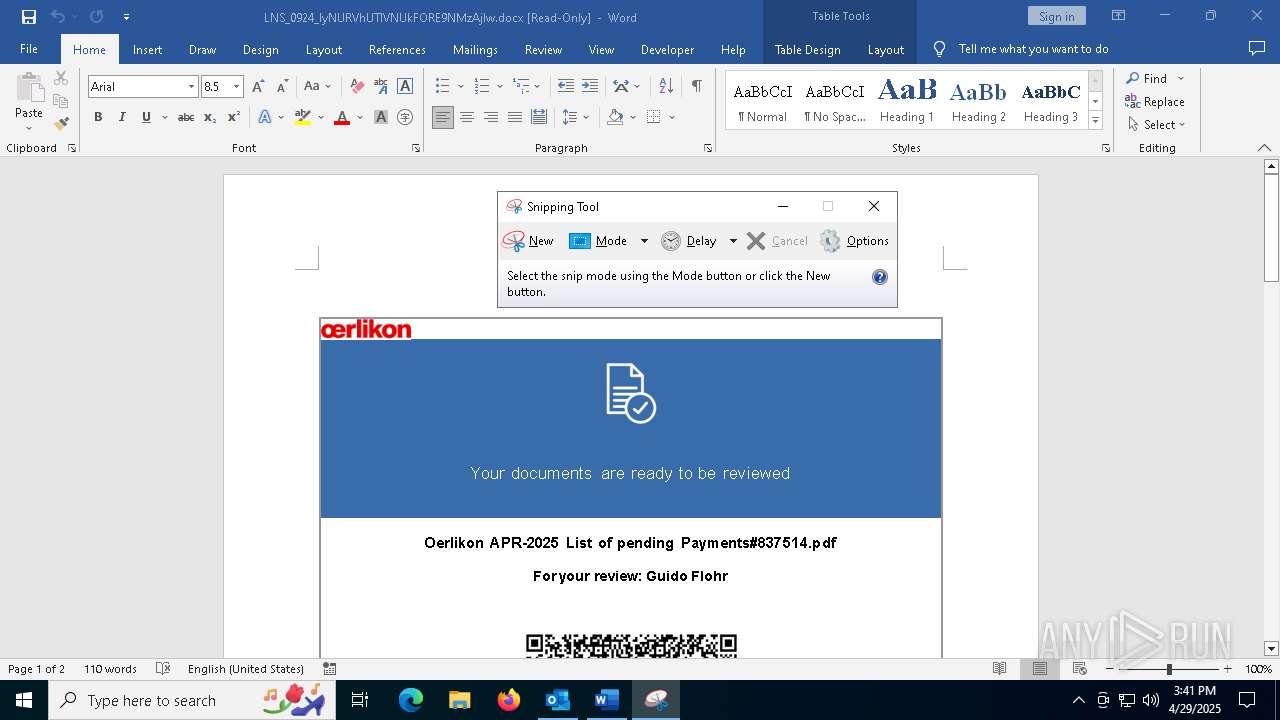Image resolution: width=1280 pixels, height=720 pixels.
Task: Click the Sign in button
Action: pos(1056,16)
